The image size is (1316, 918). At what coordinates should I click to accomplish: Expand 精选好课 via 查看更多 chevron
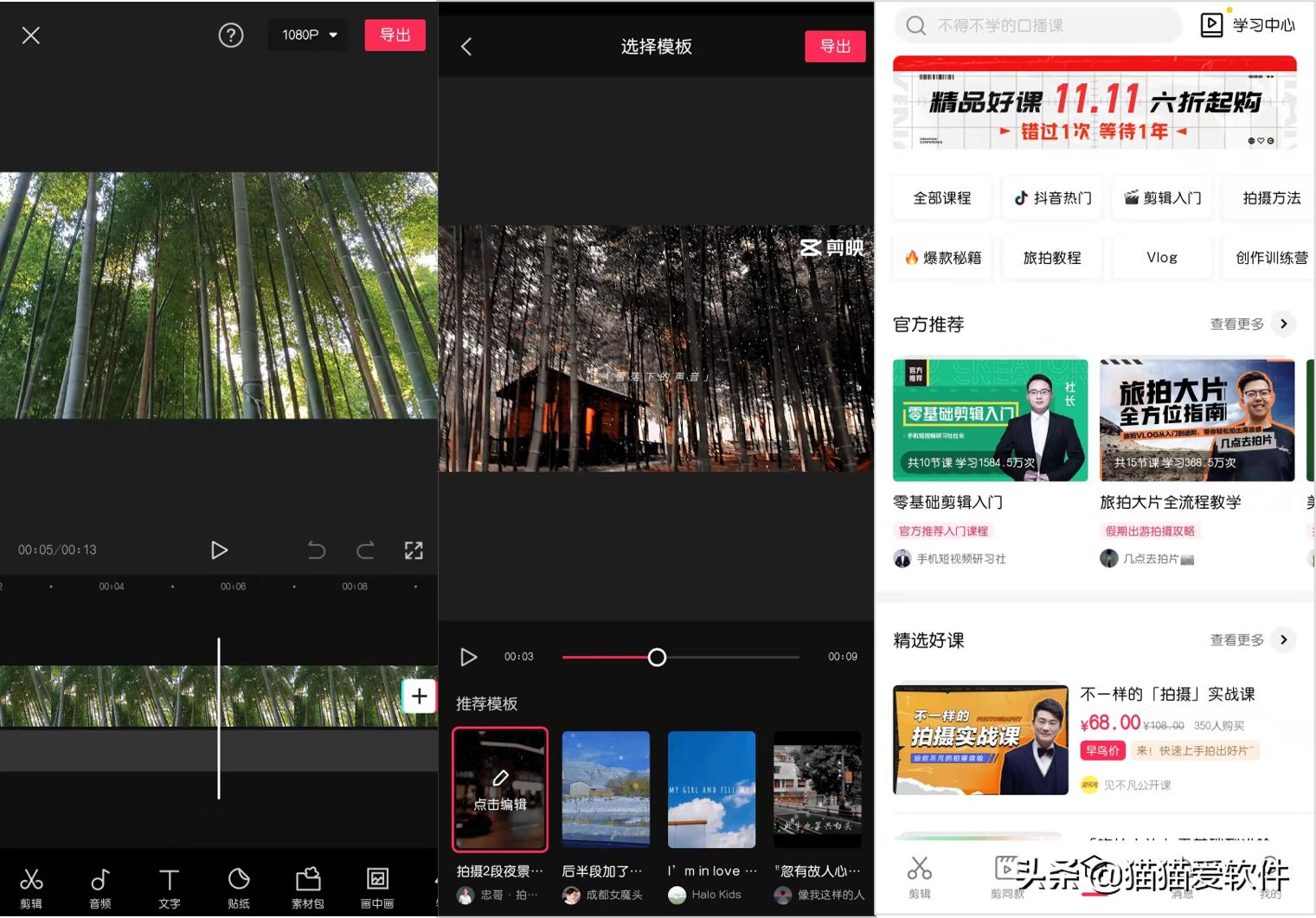tap(1284, 640)
